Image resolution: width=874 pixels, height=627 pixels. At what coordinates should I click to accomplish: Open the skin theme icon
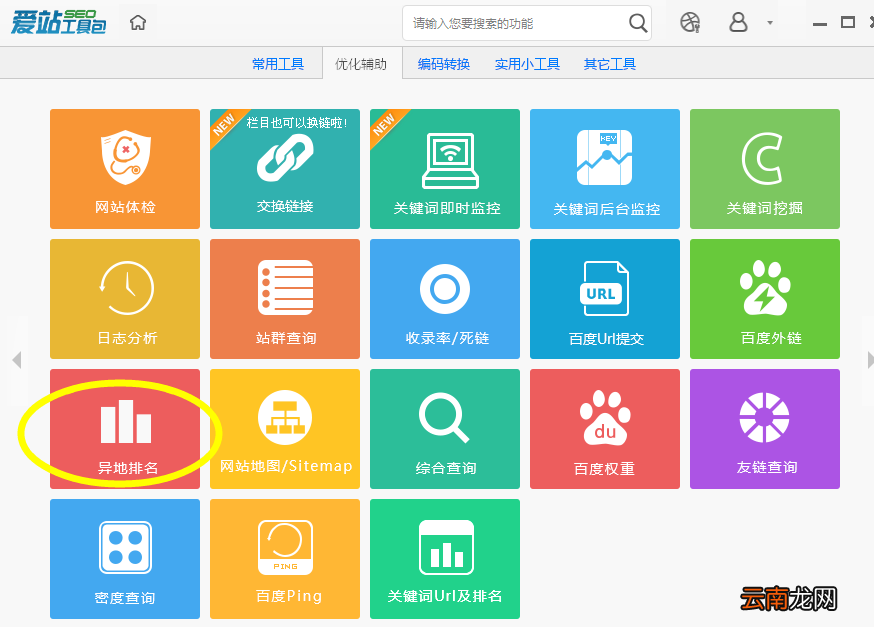click(690, 23)
